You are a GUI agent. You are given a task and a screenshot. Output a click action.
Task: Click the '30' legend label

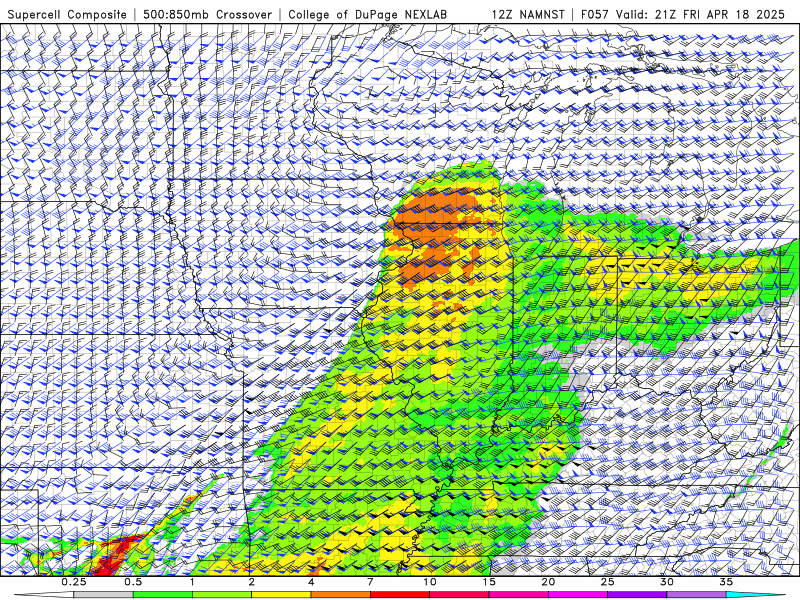667,582
